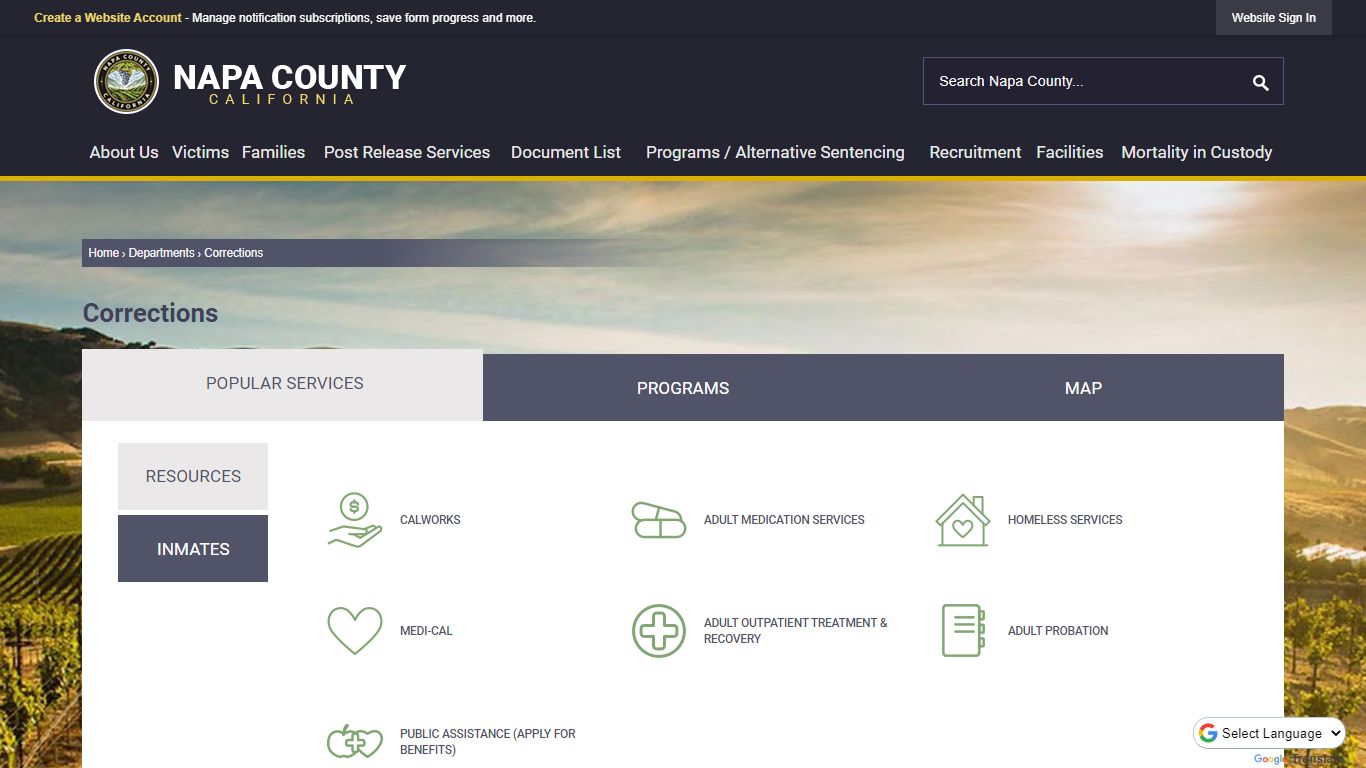
Task: Open the Document List menu
Action: click(x=566, y=152)
